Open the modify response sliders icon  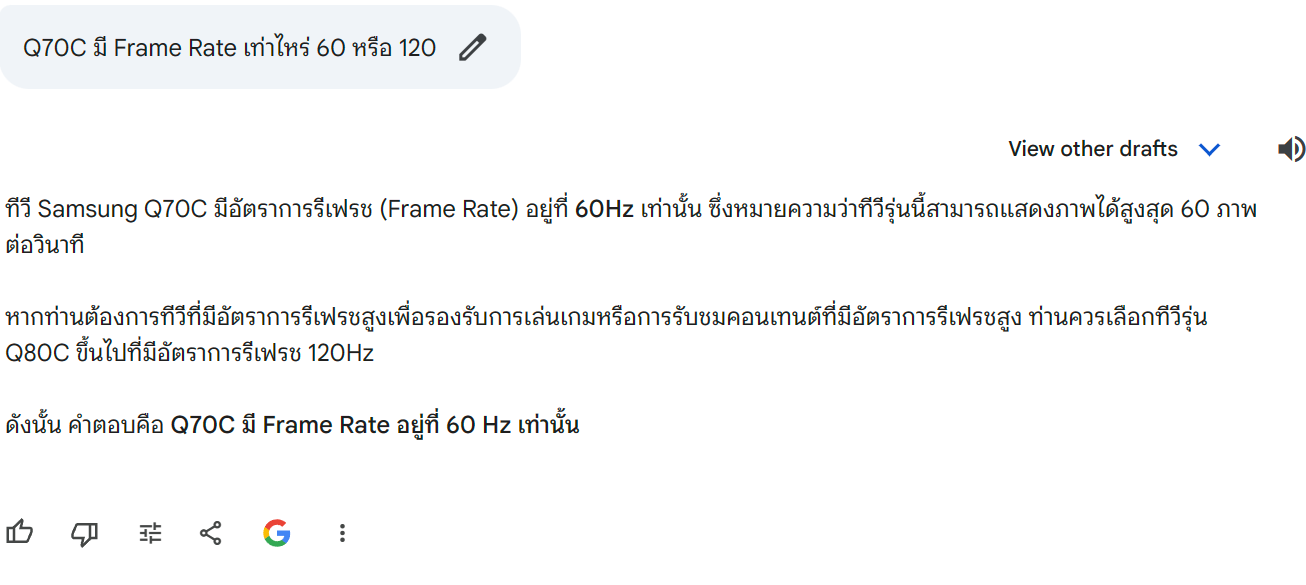click(150, 533)
